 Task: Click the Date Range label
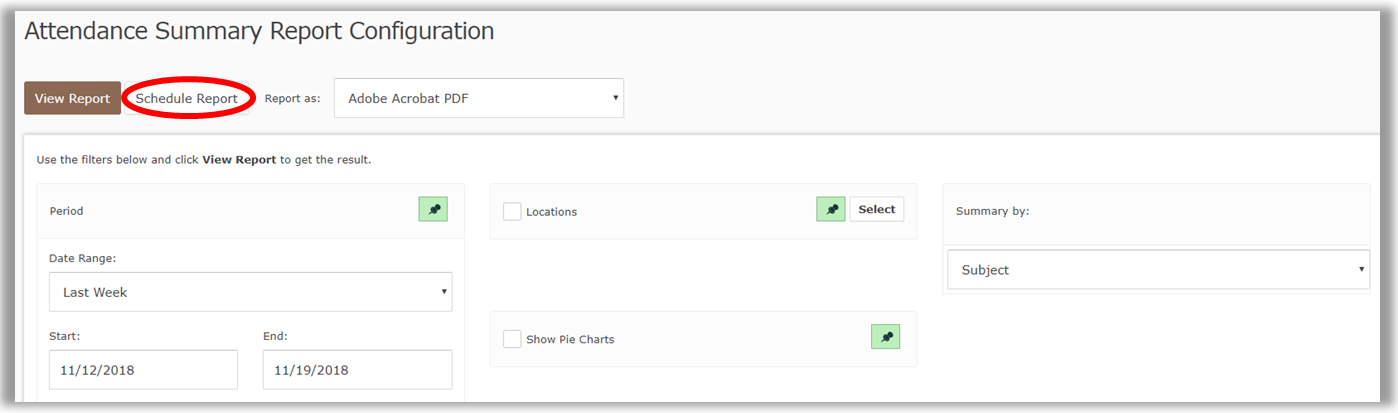pyautogui.click(x=82, y=258)
